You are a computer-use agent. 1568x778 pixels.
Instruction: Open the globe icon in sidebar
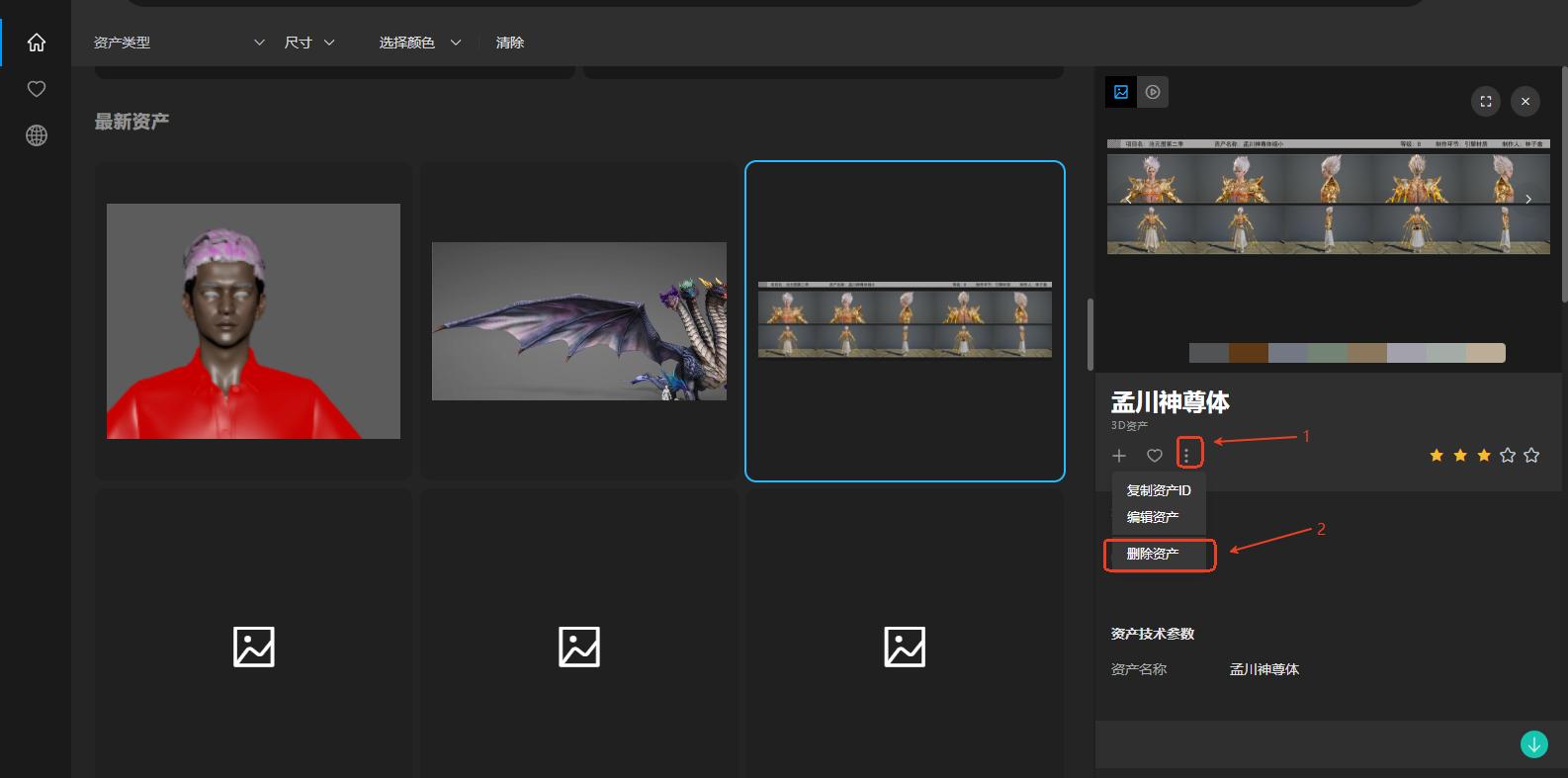point(37,135)
